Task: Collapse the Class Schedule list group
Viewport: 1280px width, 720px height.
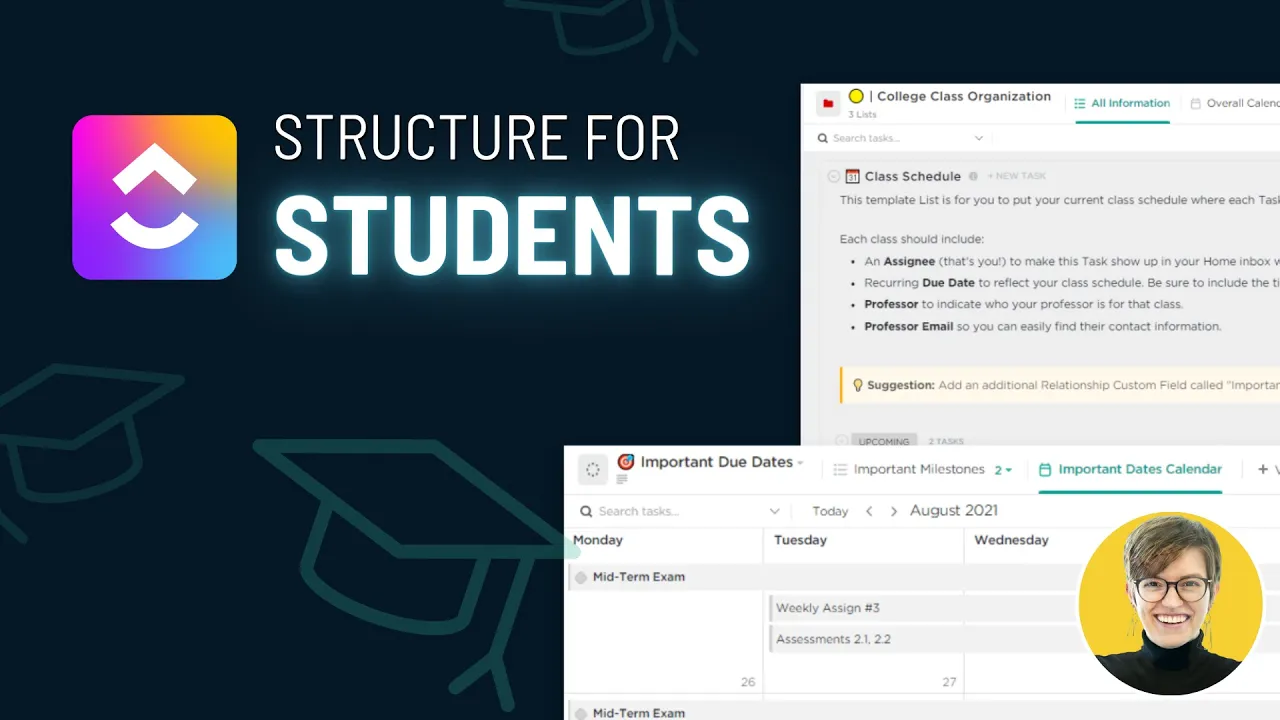Action: (x=833, y=176)
